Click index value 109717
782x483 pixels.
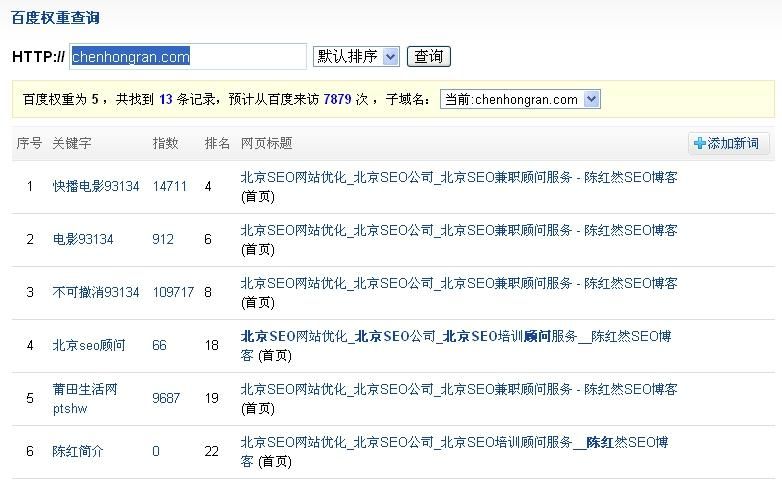pos(173,292)
